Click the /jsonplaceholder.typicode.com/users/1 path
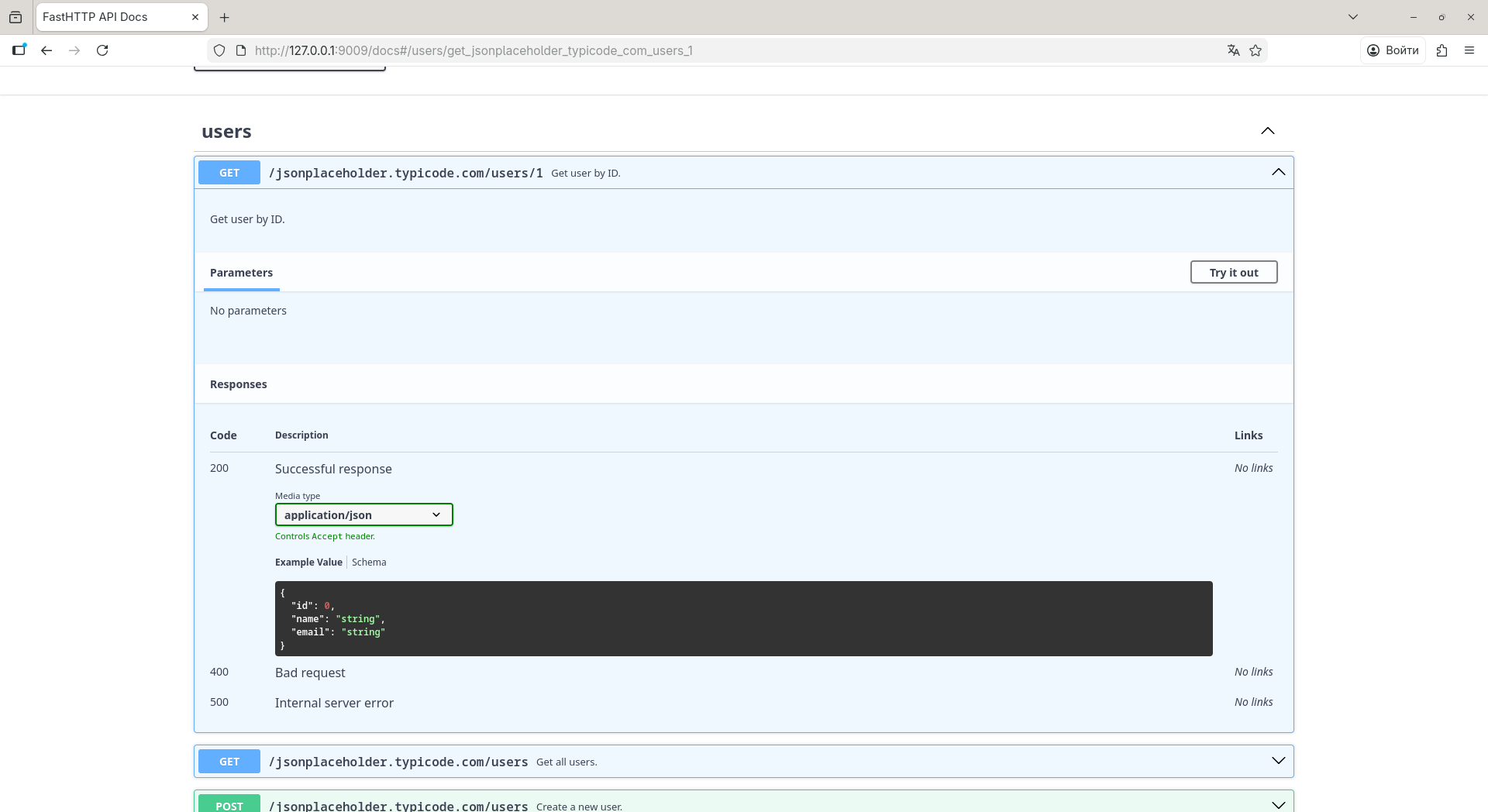Screen dimensions: 1488x812 pos(405,173)
